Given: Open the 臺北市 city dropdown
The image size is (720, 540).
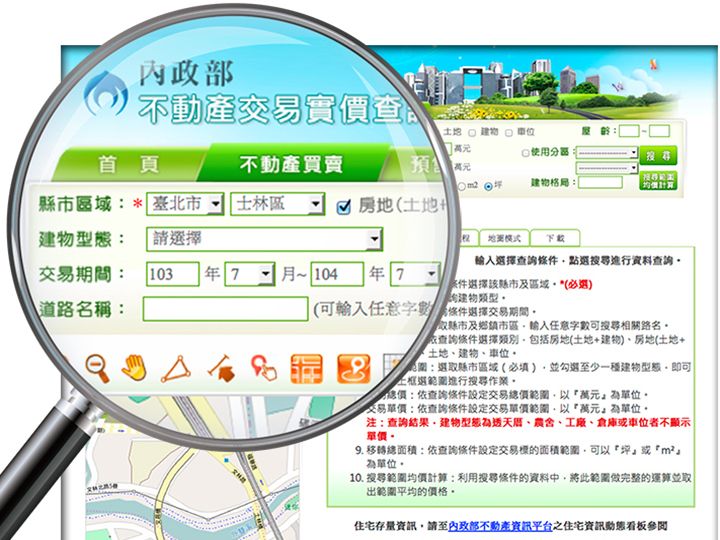Looking at the screenshot, I should pos(185,204).
